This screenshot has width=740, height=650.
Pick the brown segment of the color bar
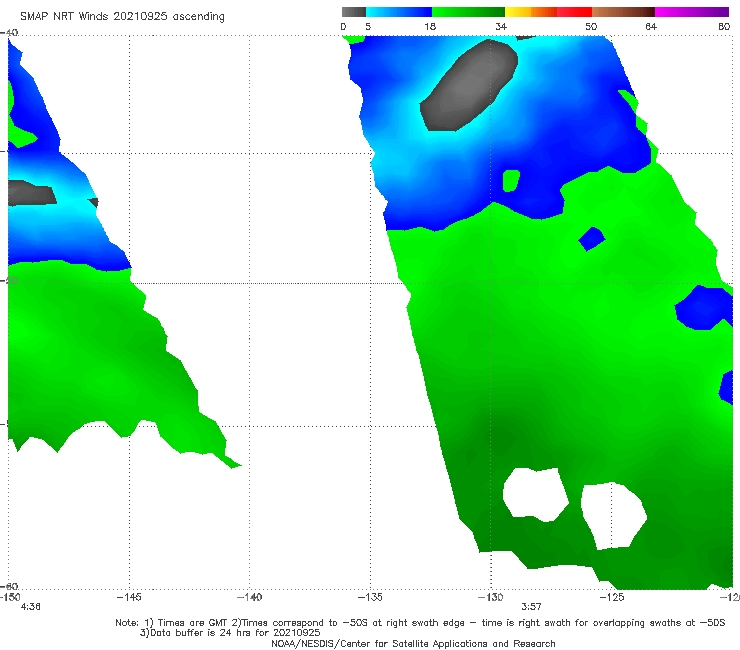pos(623,12)
